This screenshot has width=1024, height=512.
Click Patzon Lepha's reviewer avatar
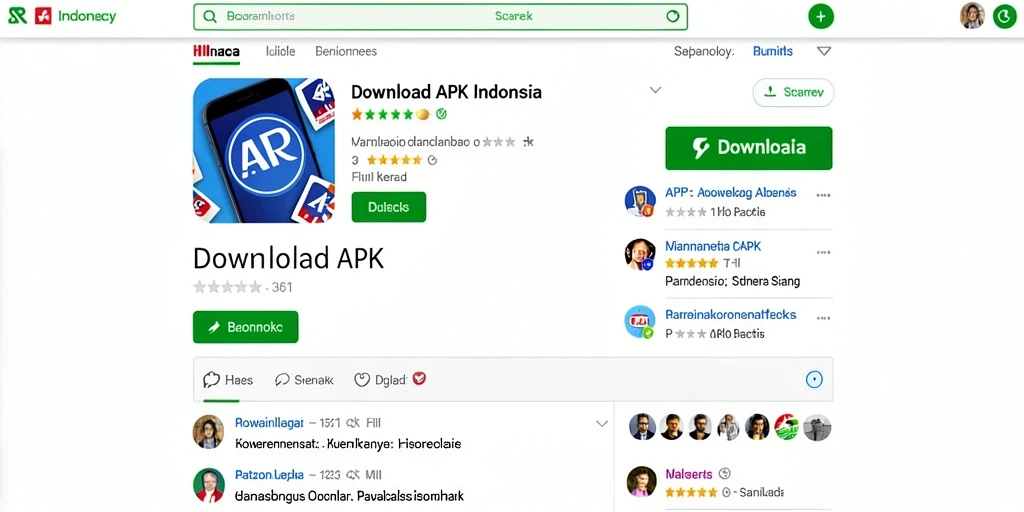click(x=209, y=485)
